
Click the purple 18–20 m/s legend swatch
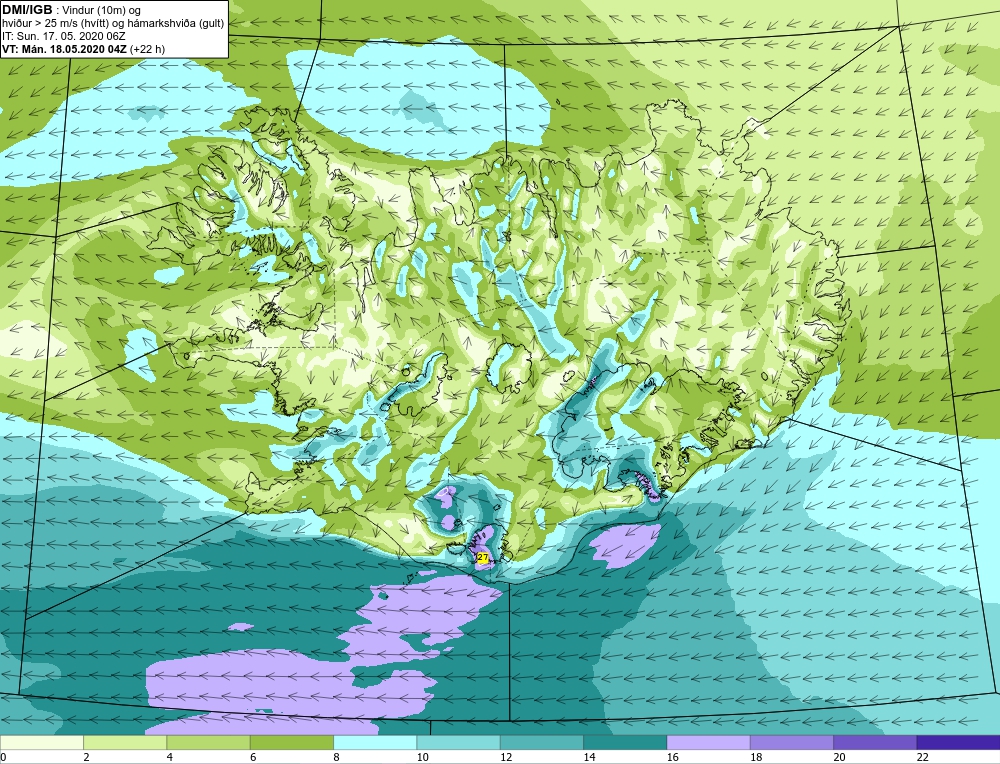[x=792, y=742]
